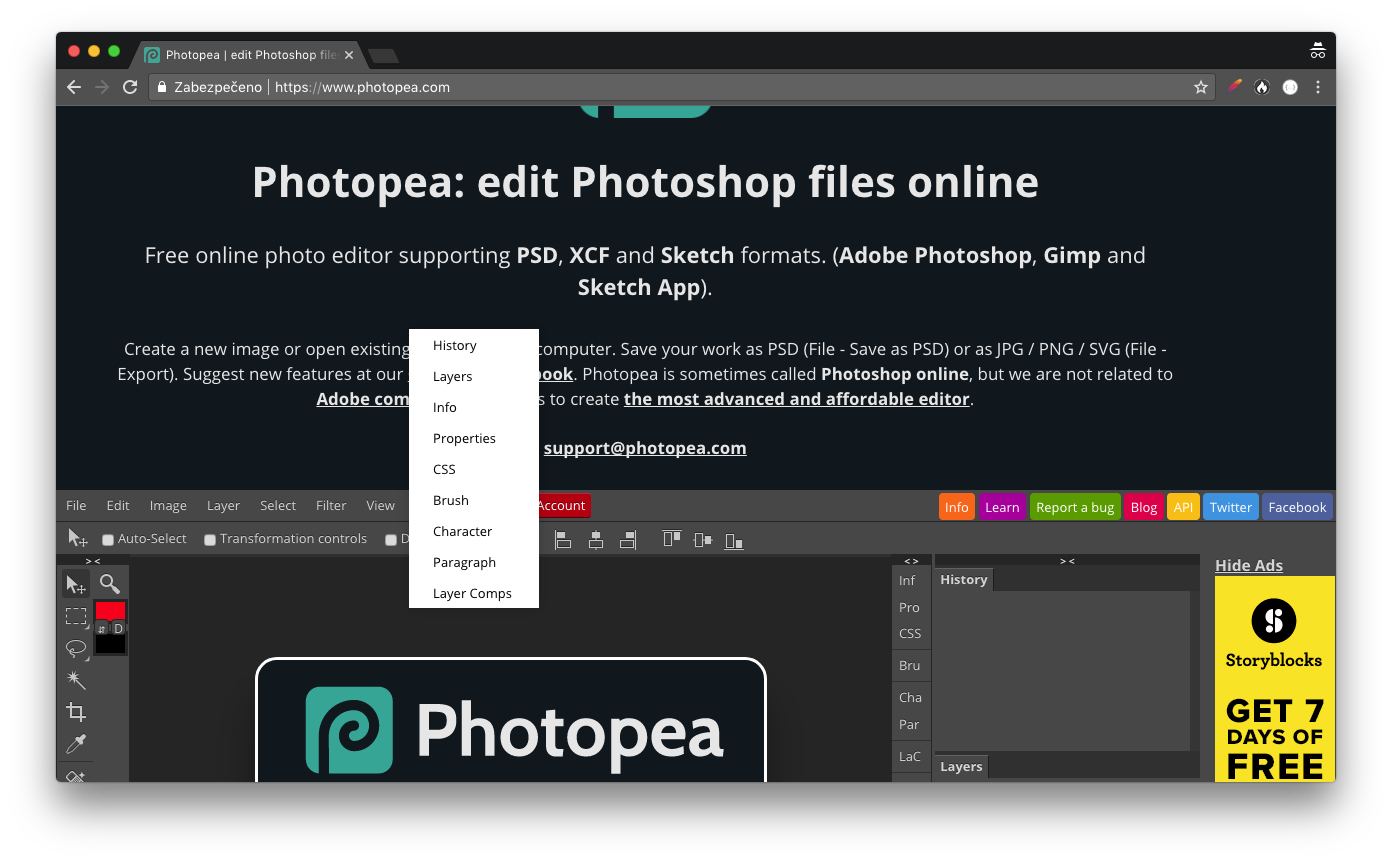
Task: Click the align left edges icon
Action: 563,539
